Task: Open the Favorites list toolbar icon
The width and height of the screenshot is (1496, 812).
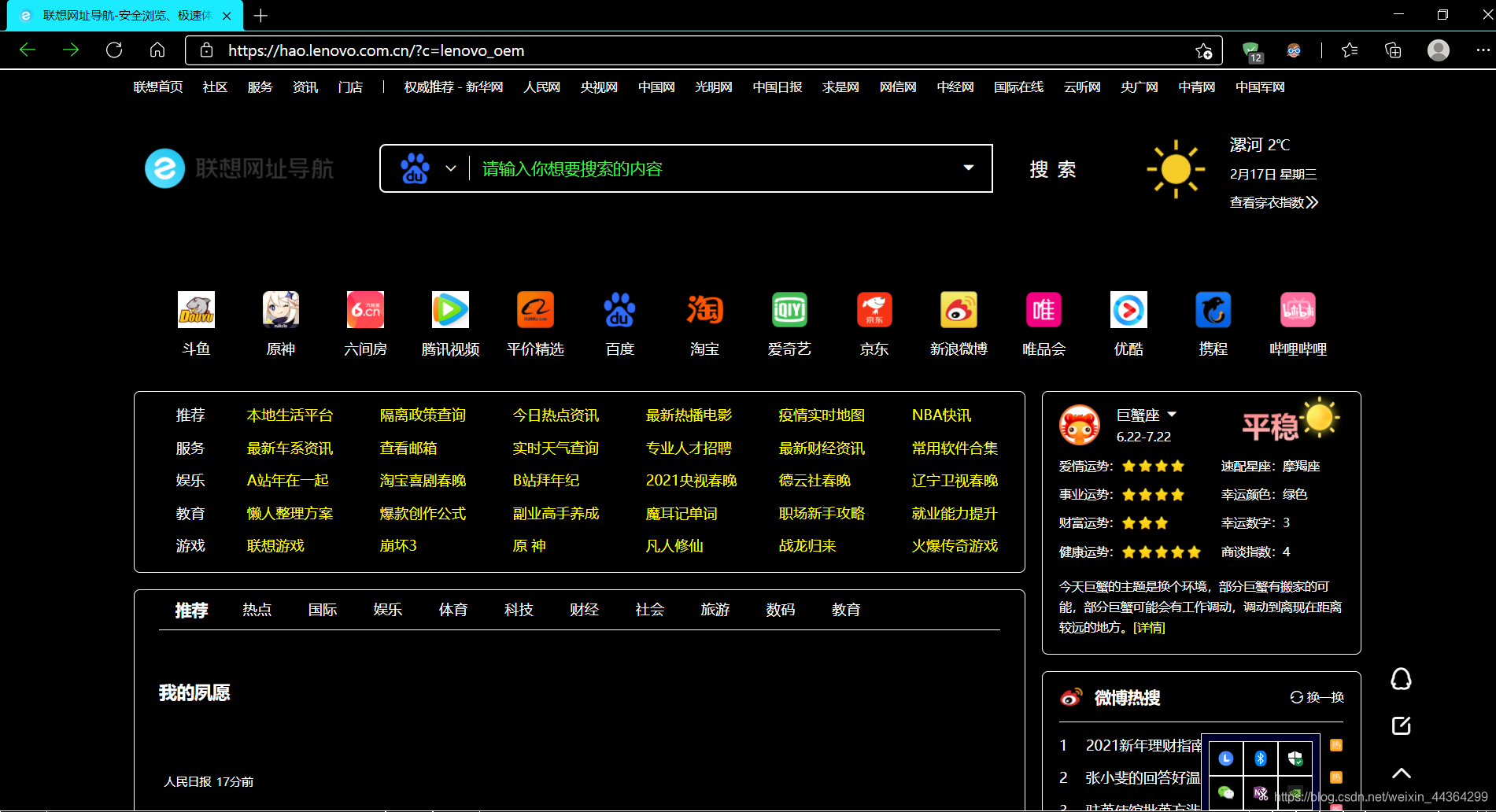Action: coord(1350,50)
